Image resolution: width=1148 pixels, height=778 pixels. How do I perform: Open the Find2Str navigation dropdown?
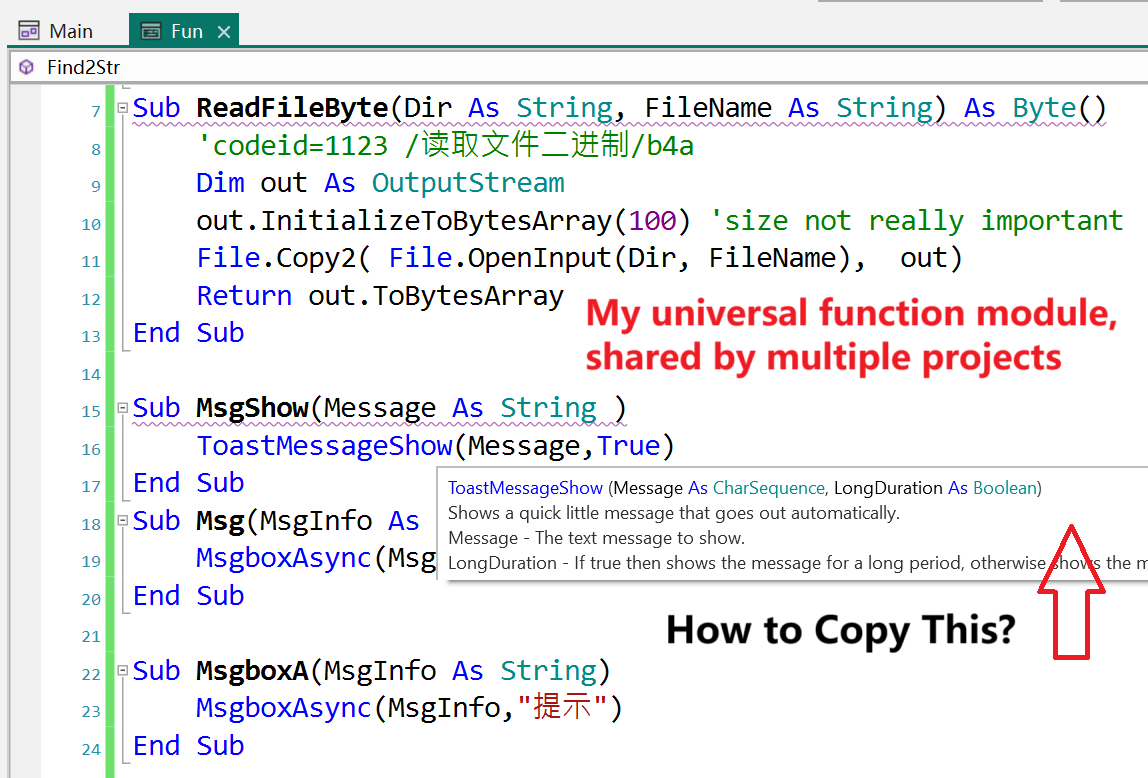point(85,67)
